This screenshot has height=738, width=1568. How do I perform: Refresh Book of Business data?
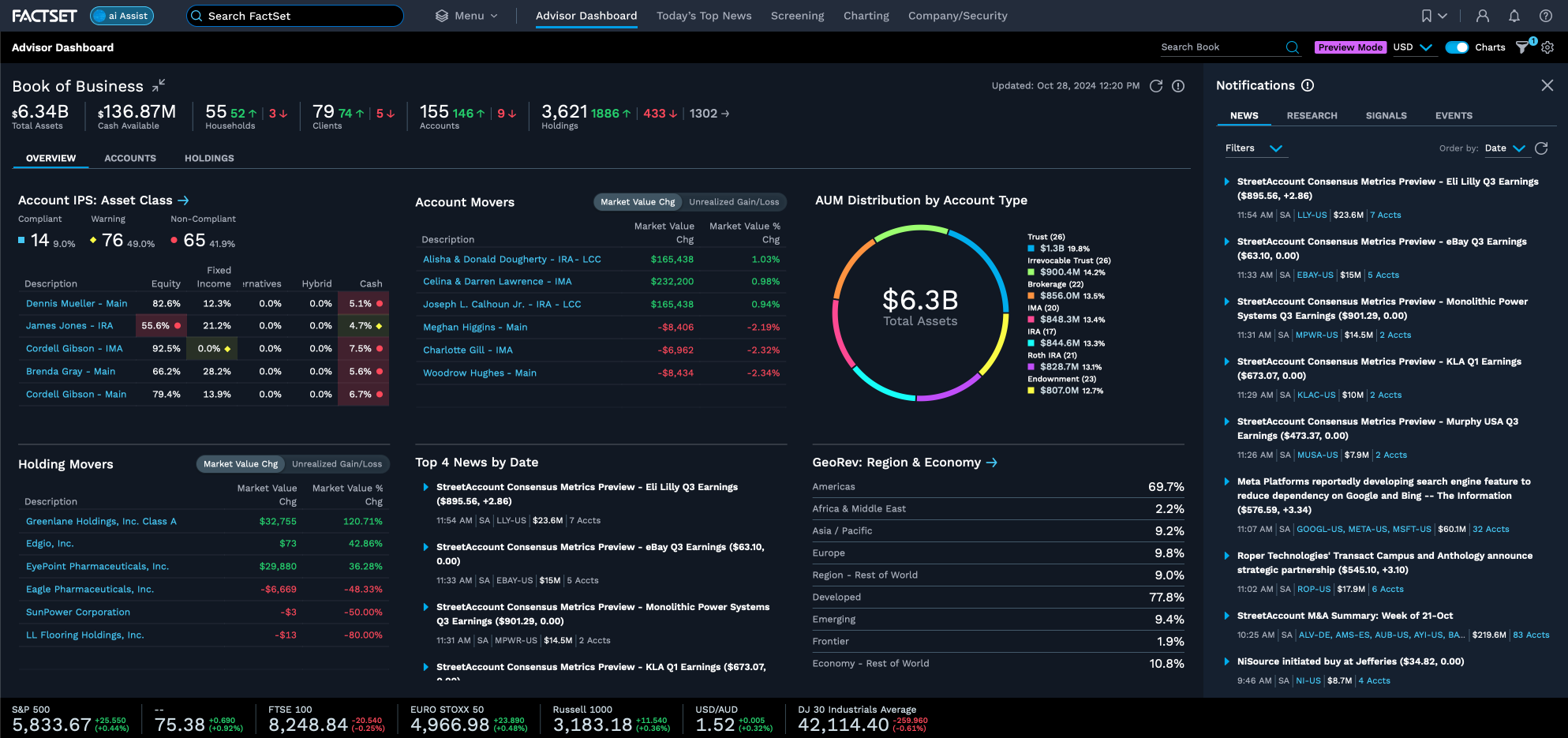click(x=1156, y=86)
